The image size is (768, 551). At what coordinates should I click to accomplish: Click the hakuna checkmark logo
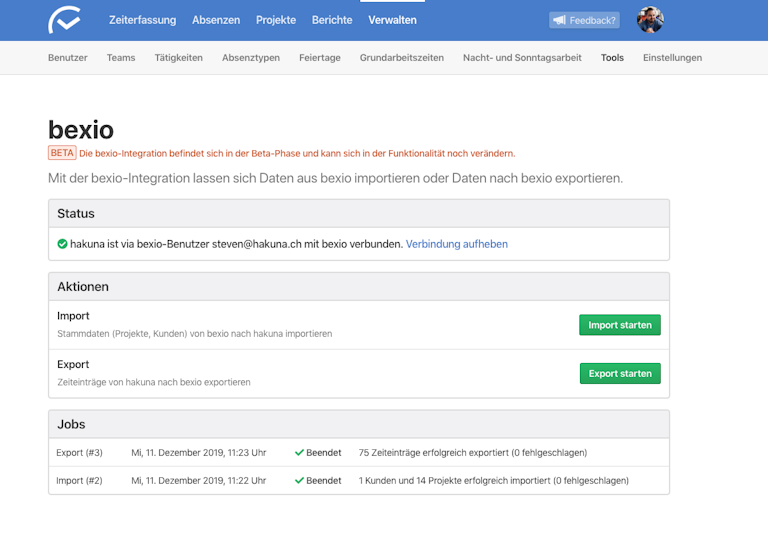pos(64,20)
